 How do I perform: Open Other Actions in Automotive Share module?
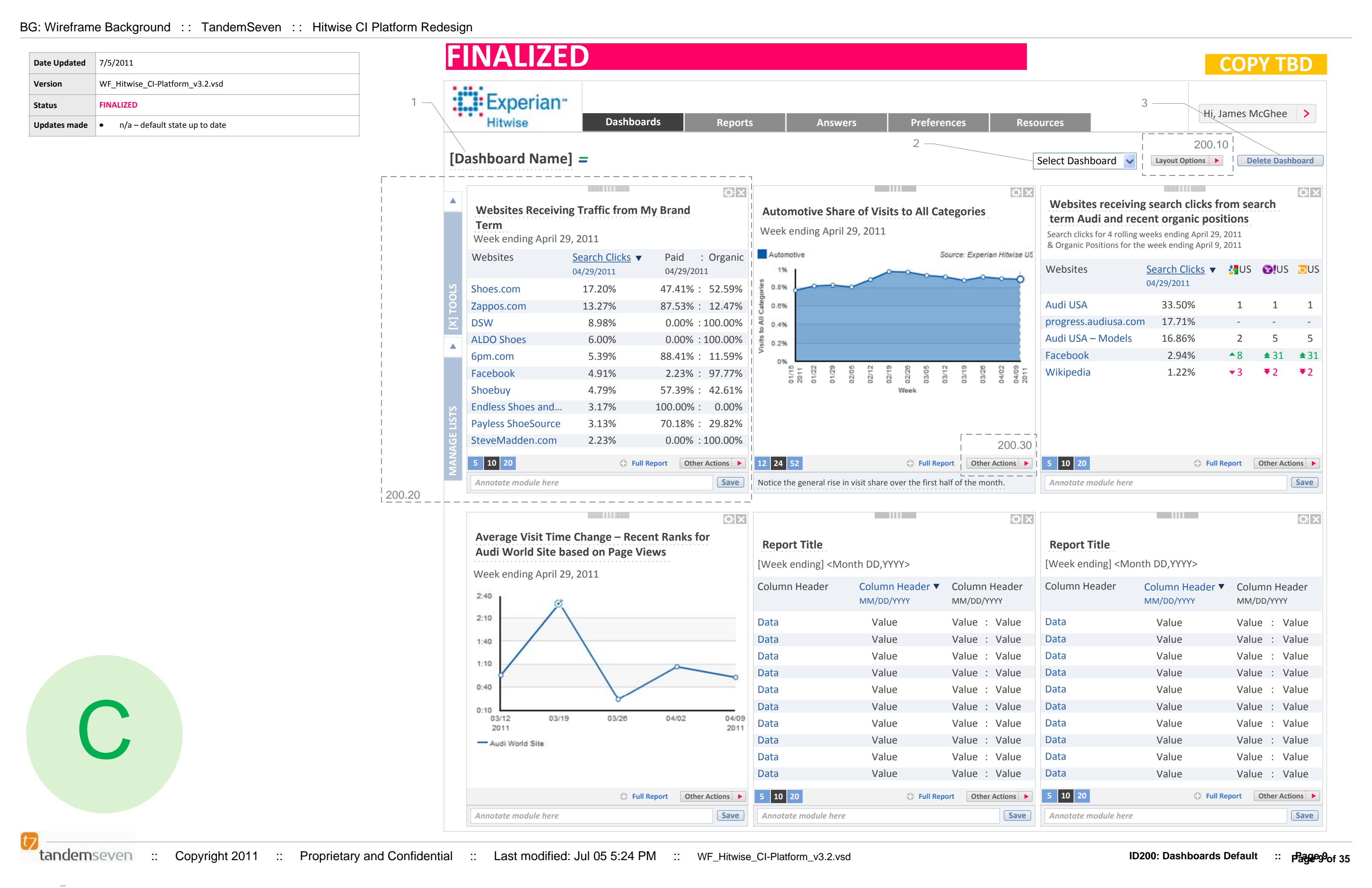(x=999, y=464)
